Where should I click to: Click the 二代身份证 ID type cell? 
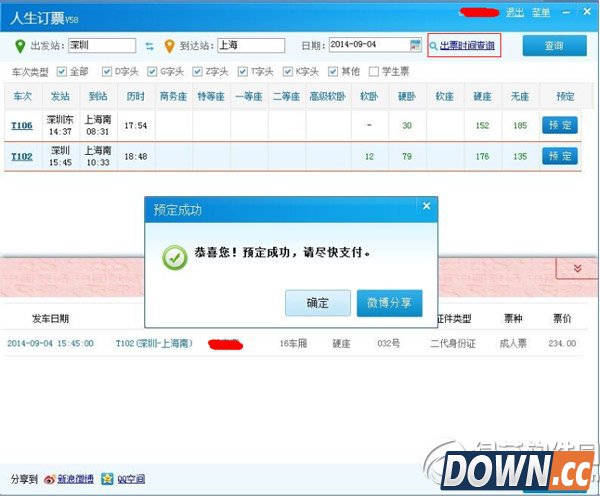tap(453, 343)
